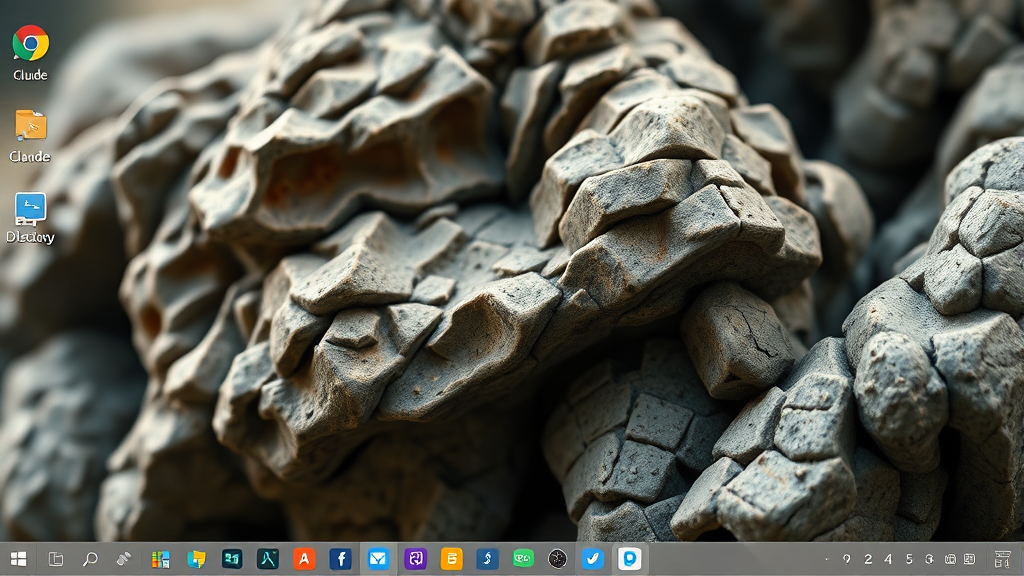Launch the orange-yellow taskbar app icon
This screenshot has height=576, width=1024.
[x=452, y=559]
